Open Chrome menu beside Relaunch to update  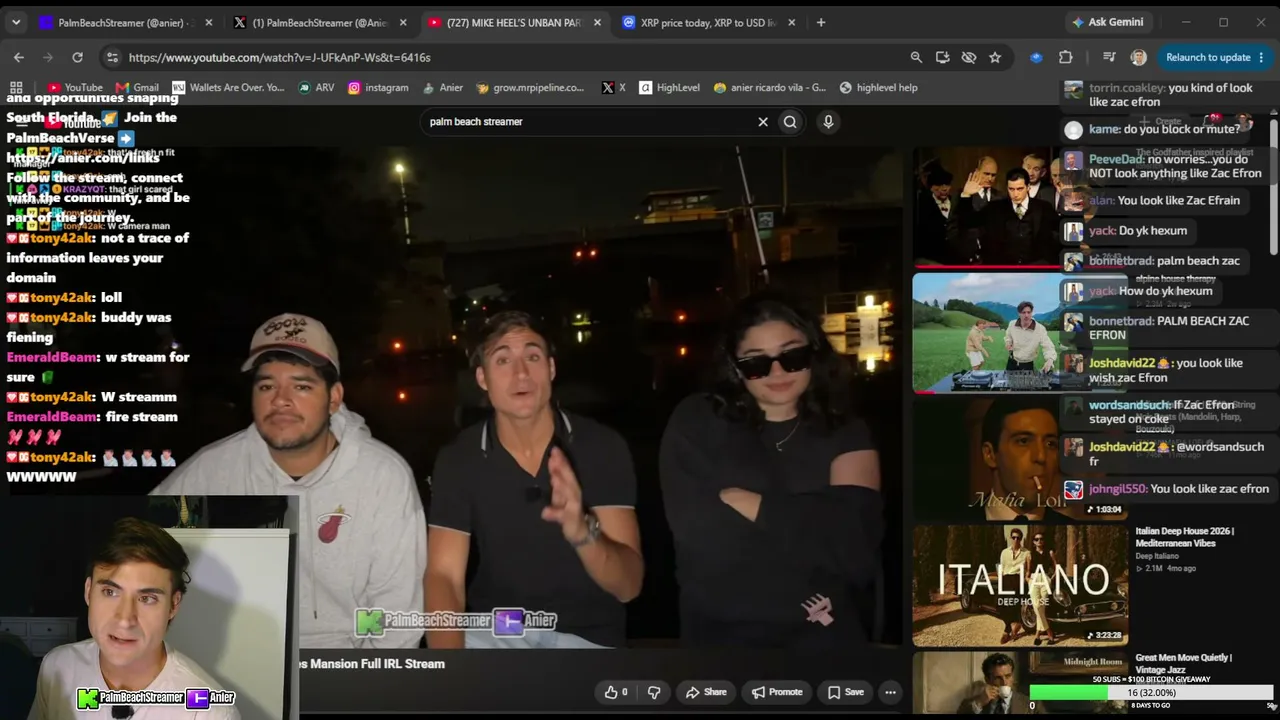1262,57
